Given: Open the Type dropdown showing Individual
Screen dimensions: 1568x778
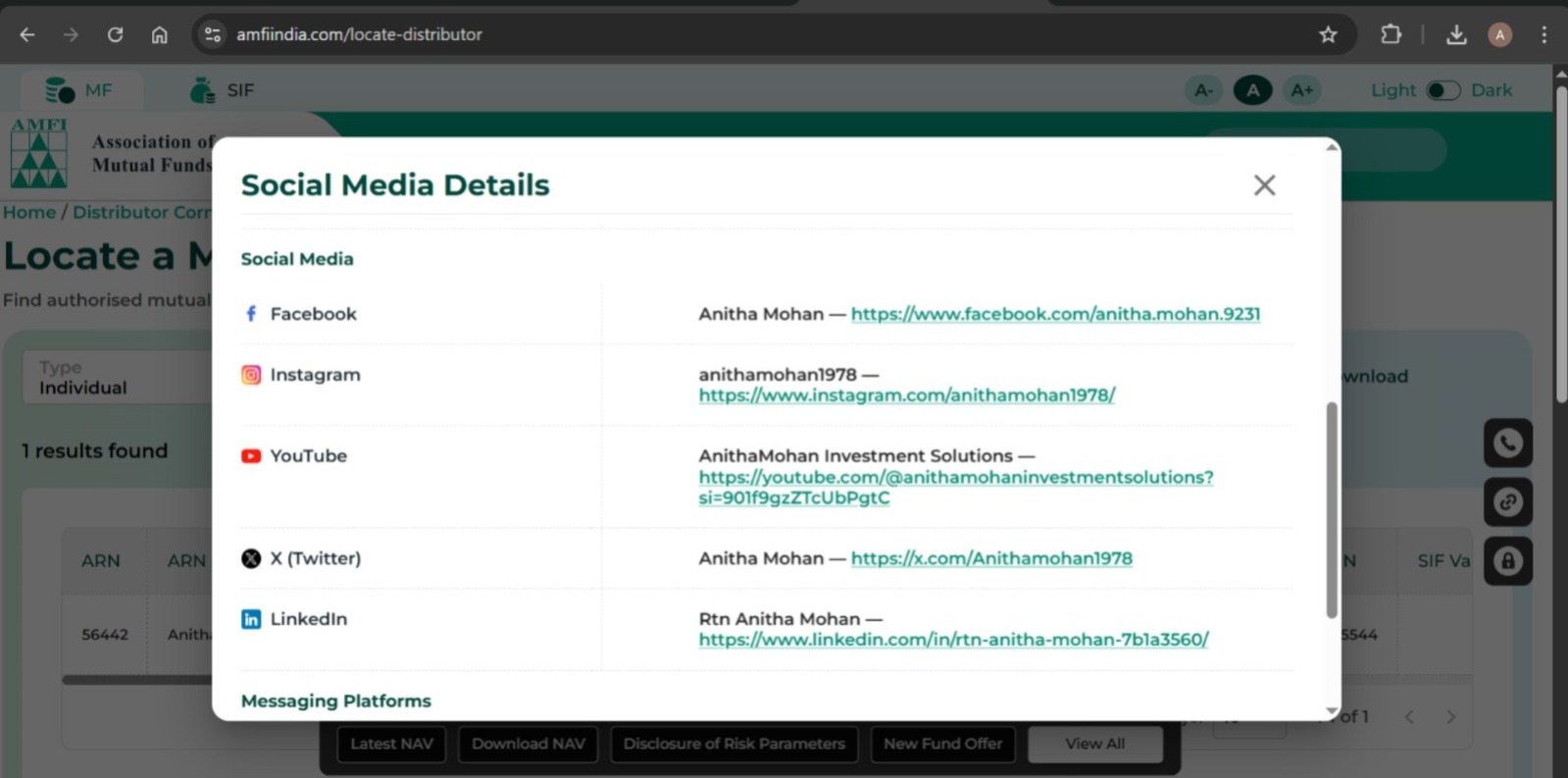Looking at the screenshot, I should pos(118,378).
